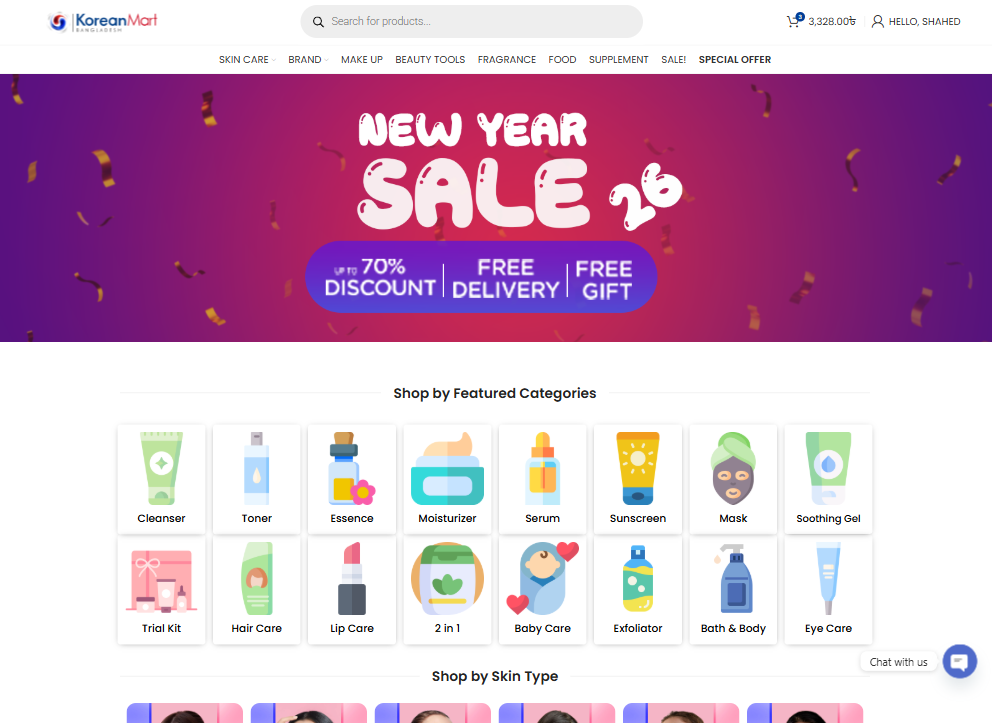The height and width of the screenshot is (723, 992).
Task: Open the Special Offer link
Action: pos(735,59)
